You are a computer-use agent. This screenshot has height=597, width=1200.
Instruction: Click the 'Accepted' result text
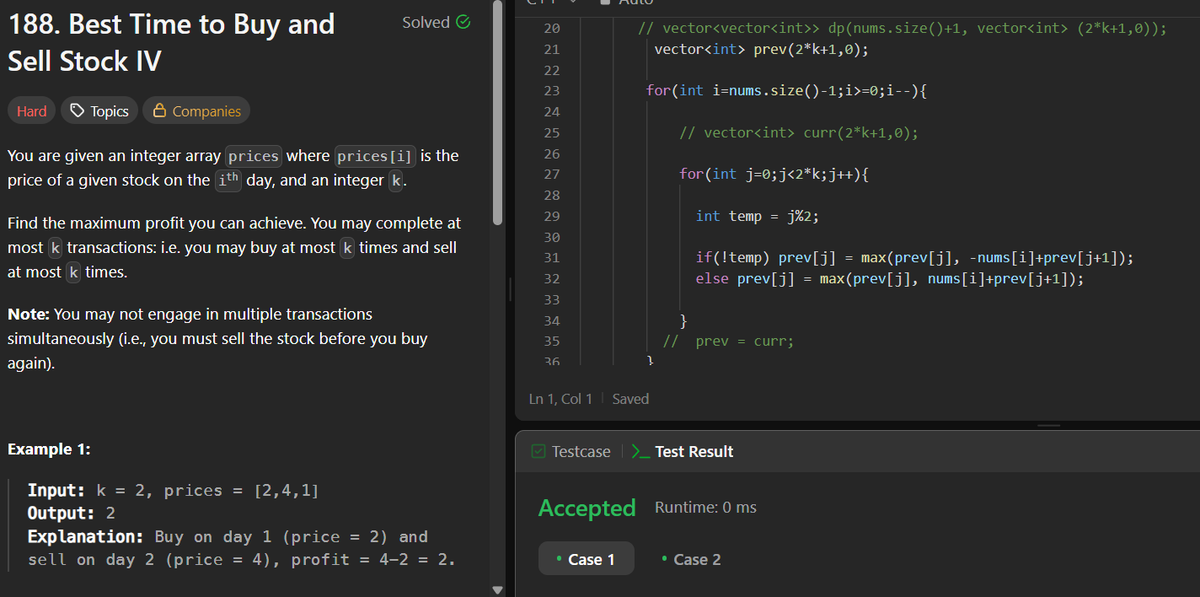(587, 508)
